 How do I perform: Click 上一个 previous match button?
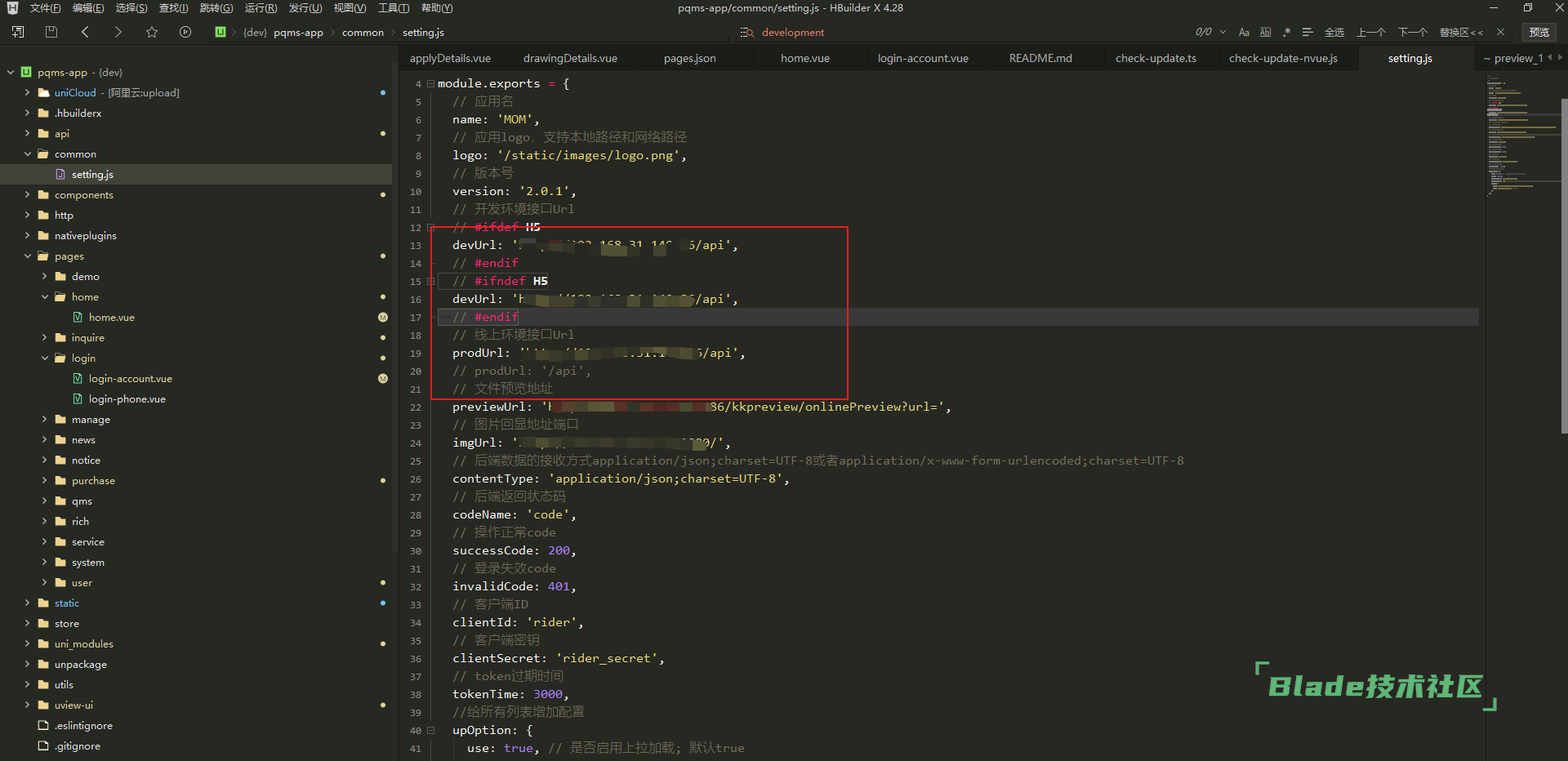[1371, 33]
